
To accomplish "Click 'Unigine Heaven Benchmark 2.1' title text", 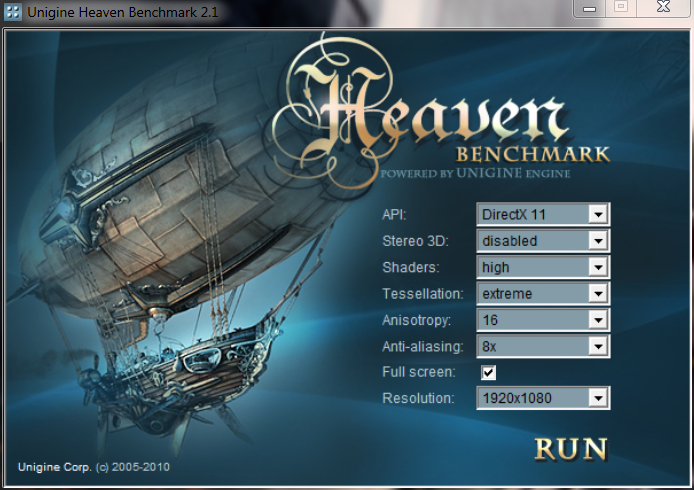I will (123, 12).
